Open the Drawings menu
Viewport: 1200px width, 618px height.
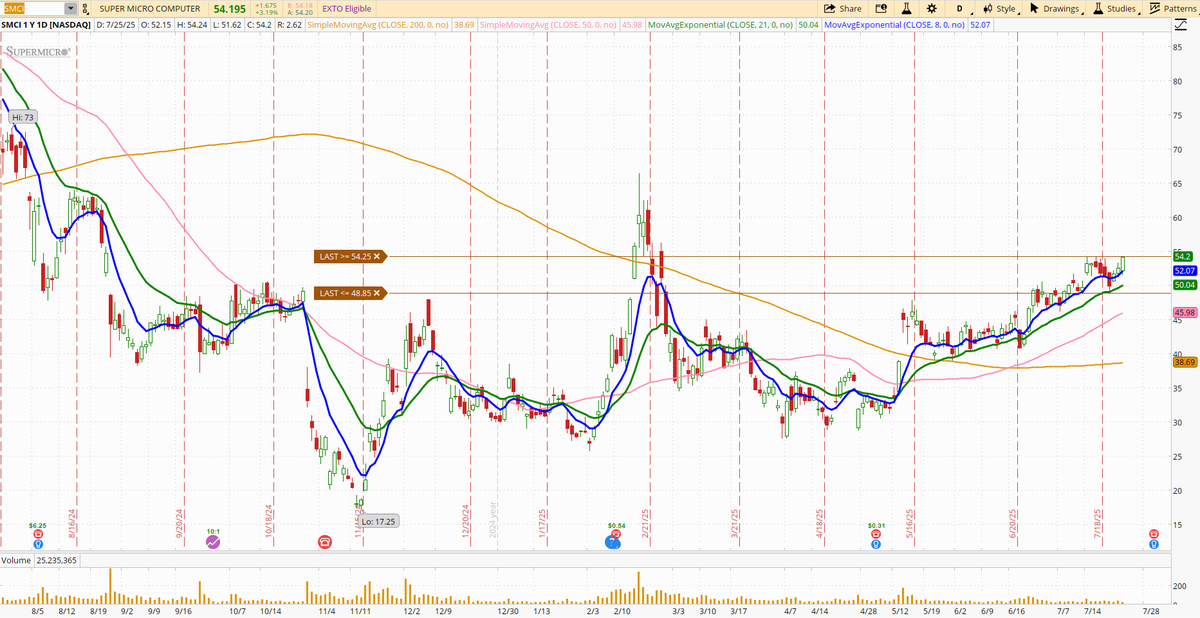[1060, 8]
